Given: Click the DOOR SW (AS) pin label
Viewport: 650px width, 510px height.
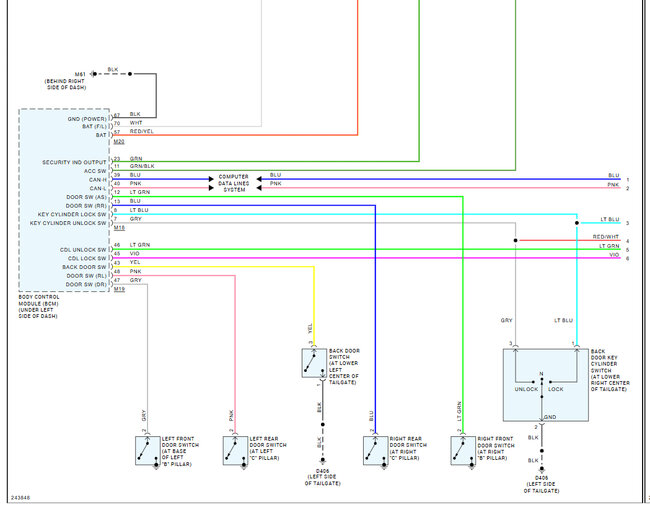Looking at the screenshot, I should 87,197.
